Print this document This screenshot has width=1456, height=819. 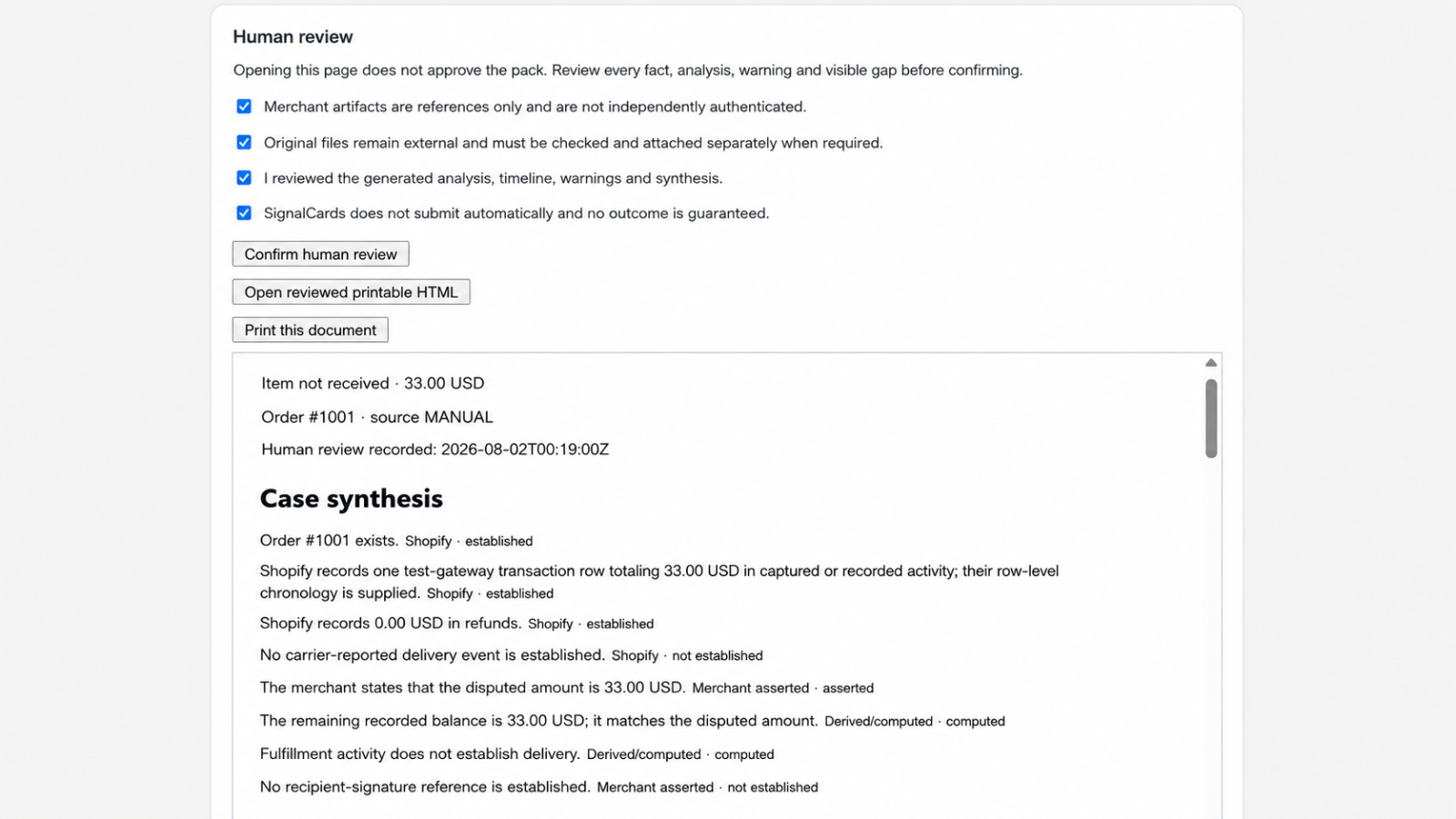pos(310,329)
